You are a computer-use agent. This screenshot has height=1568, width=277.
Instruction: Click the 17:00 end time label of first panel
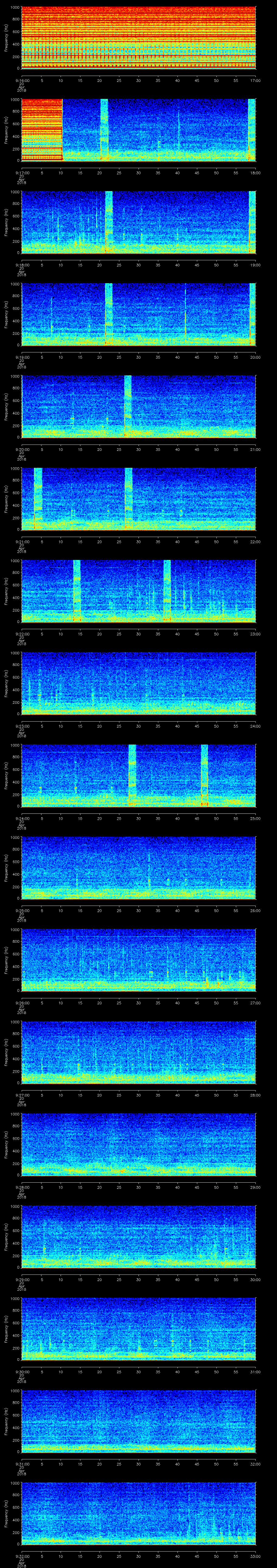pyautogui.click(x=255, y=80)
